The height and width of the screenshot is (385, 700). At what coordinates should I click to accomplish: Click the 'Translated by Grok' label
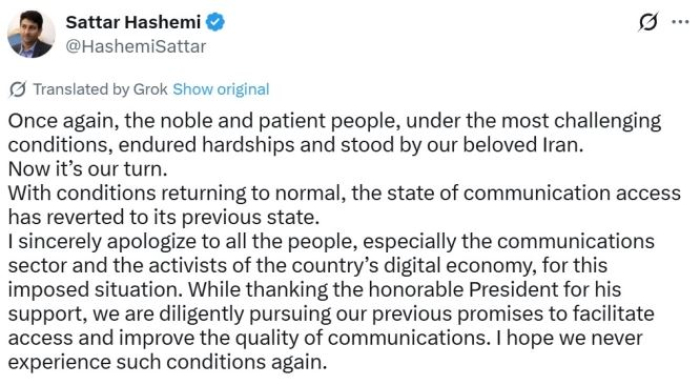[x=100, y=89]
